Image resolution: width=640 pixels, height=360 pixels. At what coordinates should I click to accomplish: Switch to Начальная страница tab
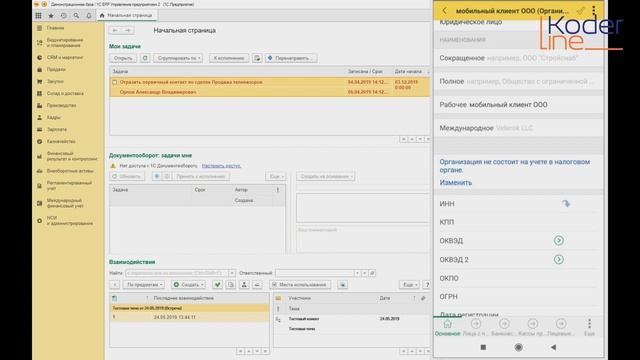point(126,16)
